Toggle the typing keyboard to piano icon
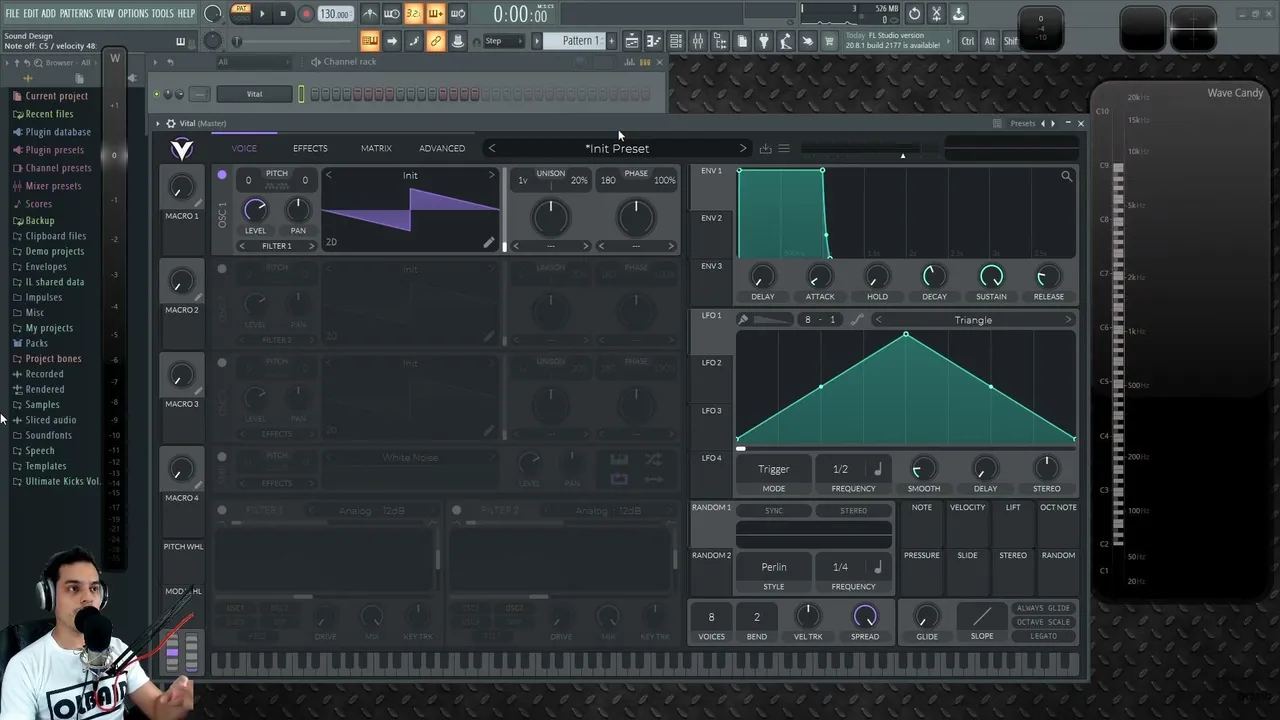 point(370,41)
